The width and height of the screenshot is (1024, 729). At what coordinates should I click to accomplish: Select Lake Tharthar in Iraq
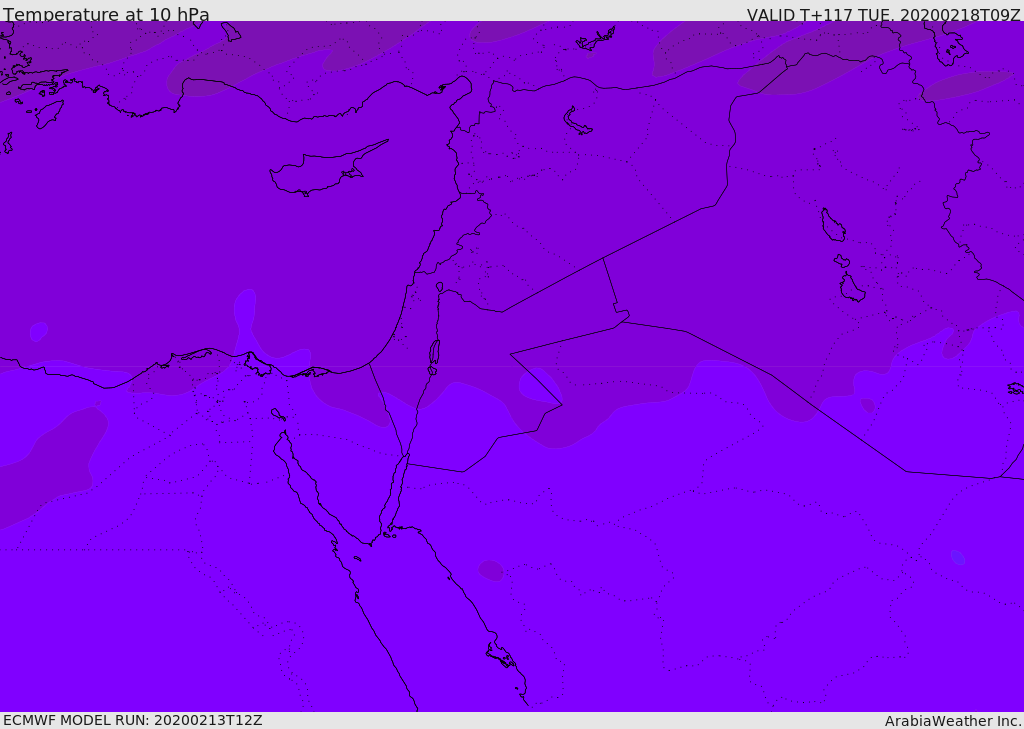(833, 225)
